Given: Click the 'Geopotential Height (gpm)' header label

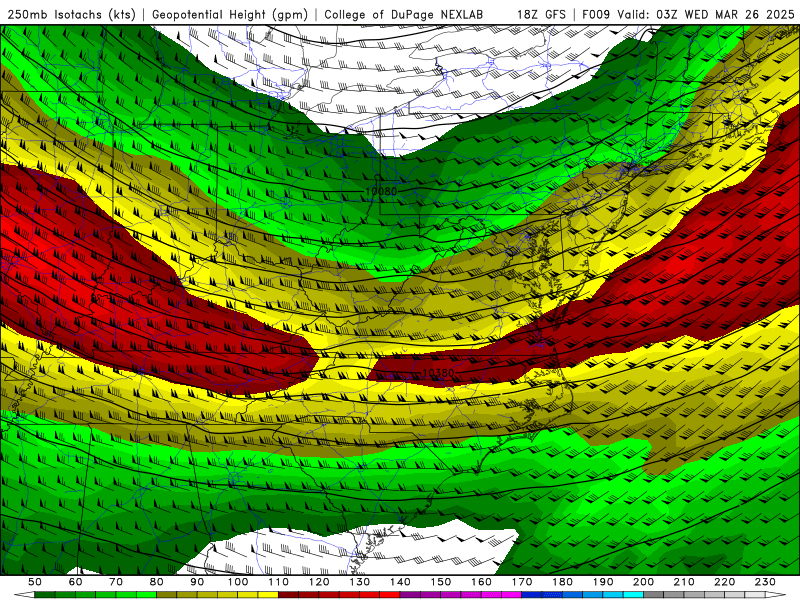Looking at the screenshot, I should (230, 14).
